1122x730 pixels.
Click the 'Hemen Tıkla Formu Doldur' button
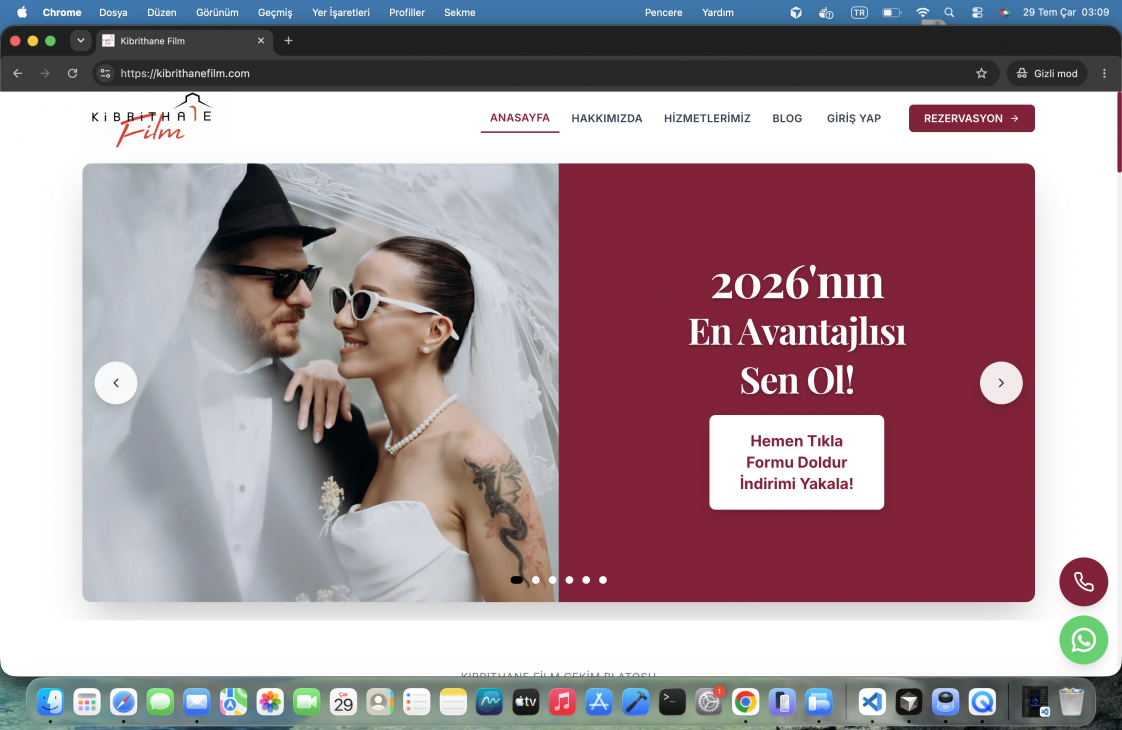point(796,462)
